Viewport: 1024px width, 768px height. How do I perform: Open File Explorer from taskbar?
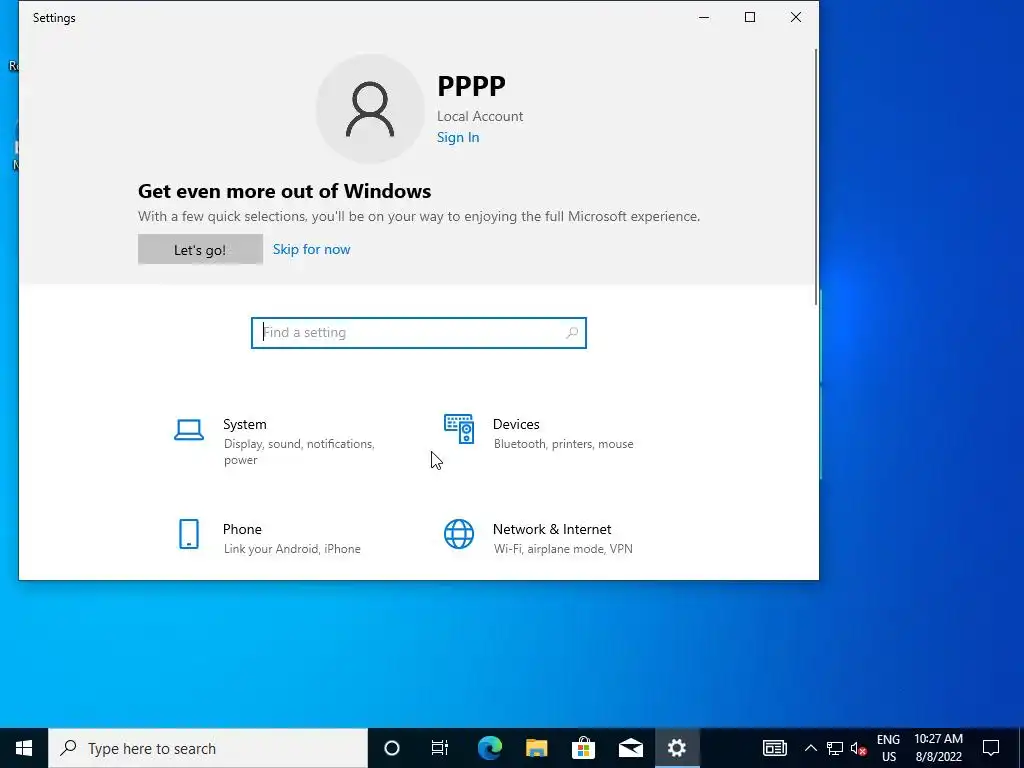click(536, 748)
